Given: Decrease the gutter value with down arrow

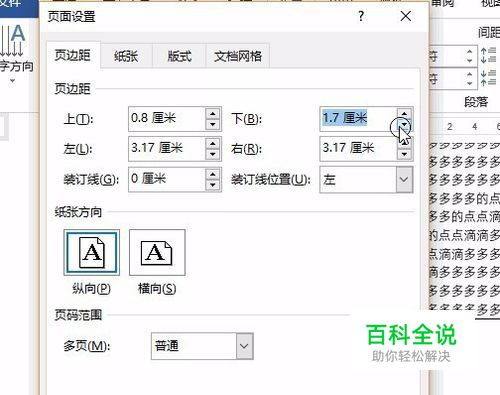Looking at the screenshot, I should pyautogui.click(x=213, y=186).
